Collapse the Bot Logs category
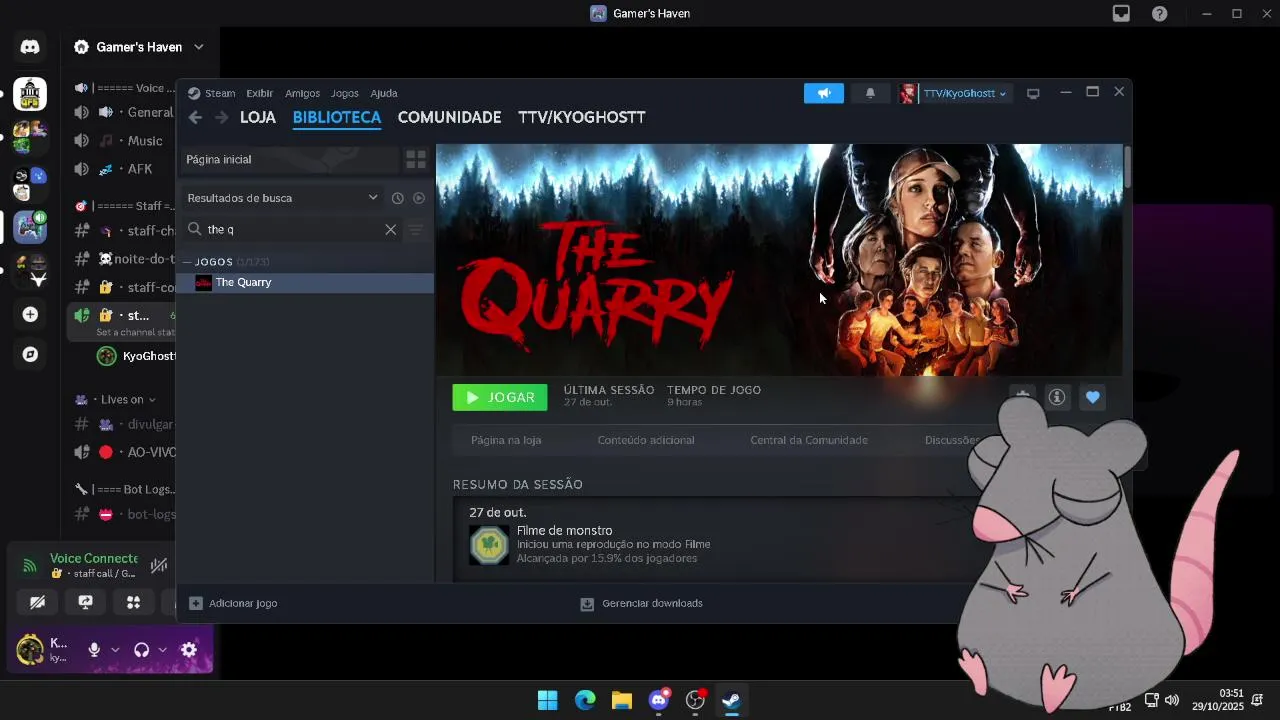Screen dimensions: 1280x720 pos(124,489)
